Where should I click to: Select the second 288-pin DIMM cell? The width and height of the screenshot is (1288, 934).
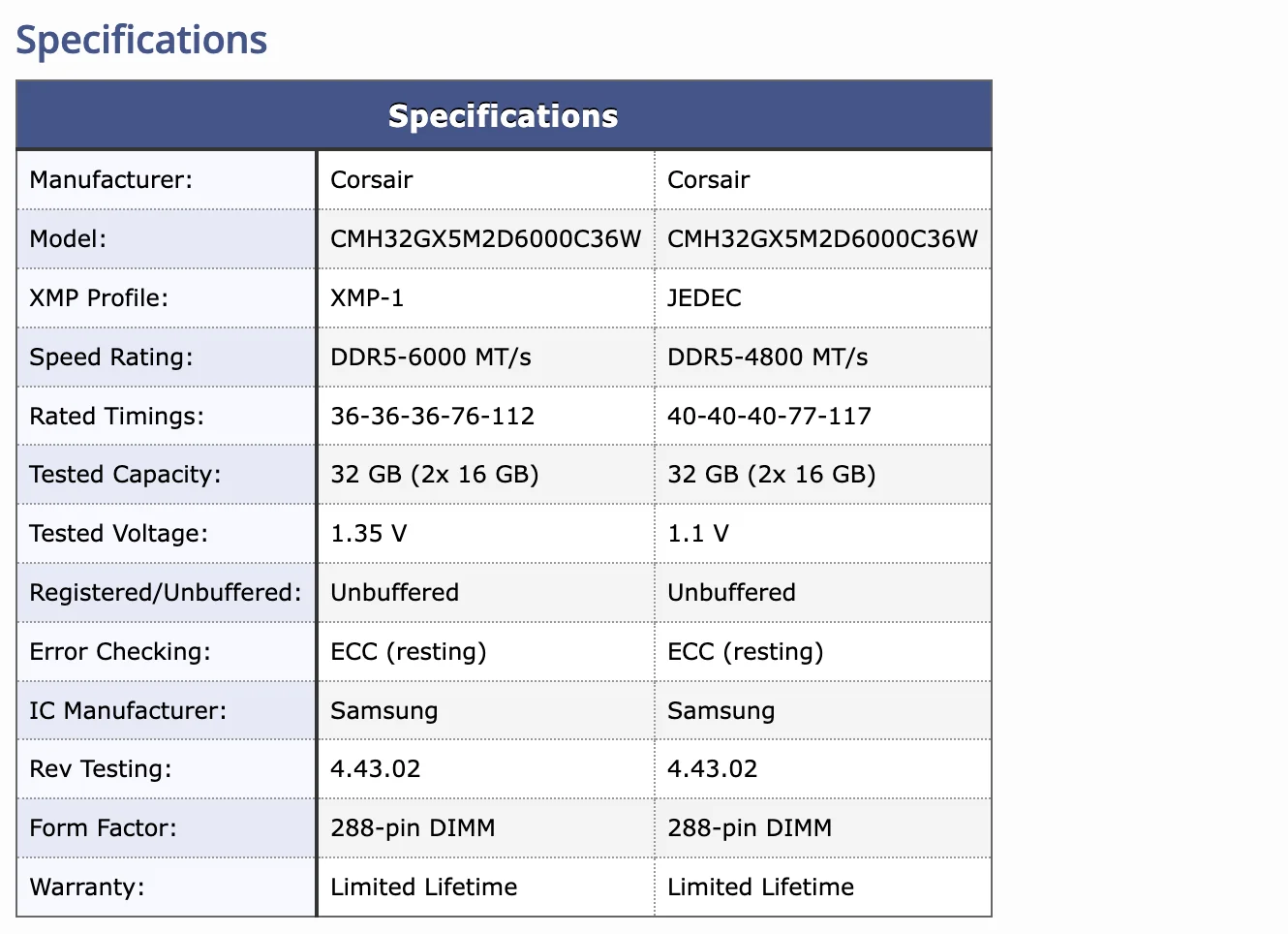(823, 828)
